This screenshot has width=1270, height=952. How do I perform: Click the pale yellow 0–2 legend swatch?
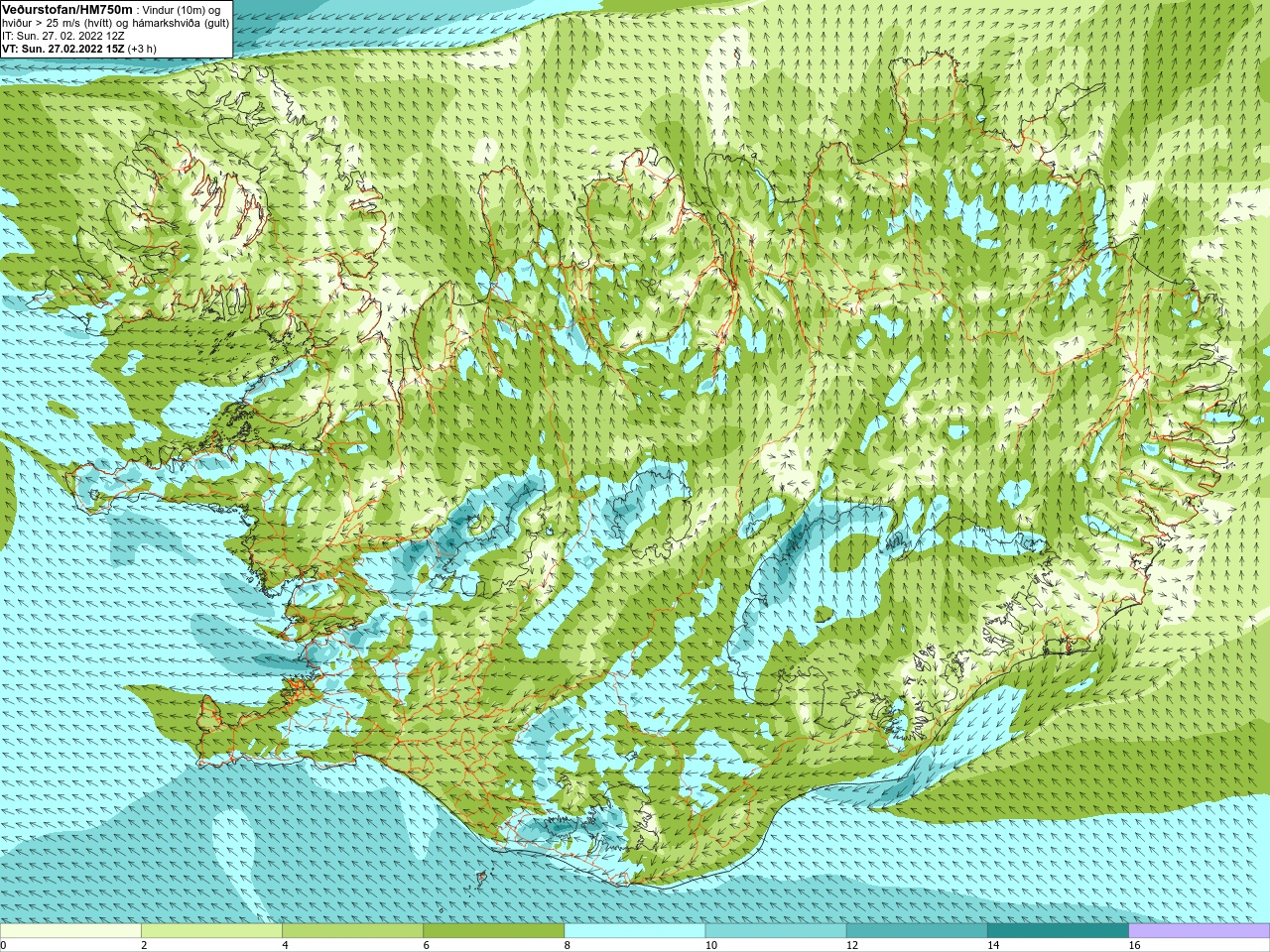[x=70, y=931]
